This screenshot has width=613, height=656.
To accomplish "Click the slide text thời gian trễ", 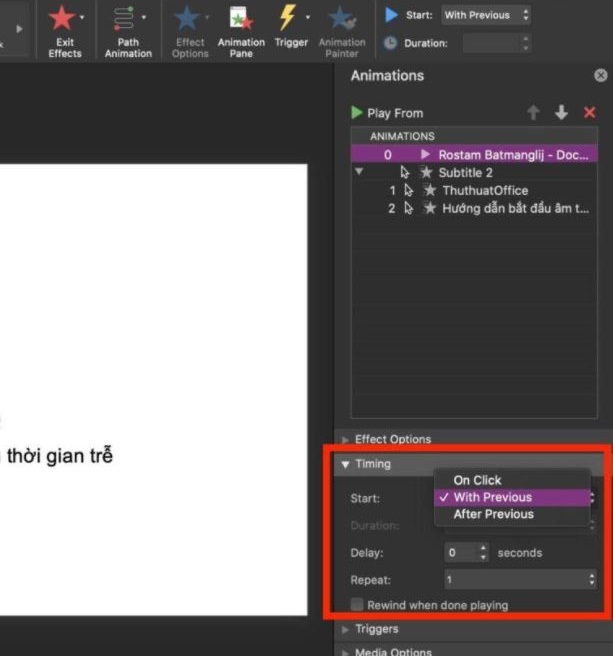I will [x=60, y=456].
